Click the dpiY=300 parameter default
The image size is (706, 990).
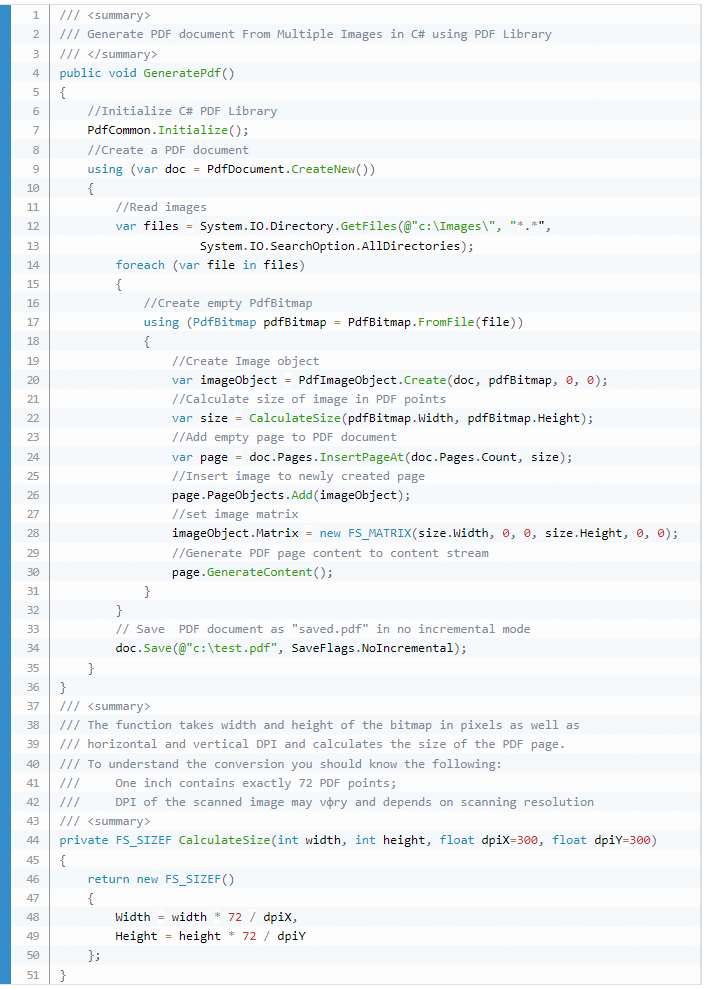622,840
